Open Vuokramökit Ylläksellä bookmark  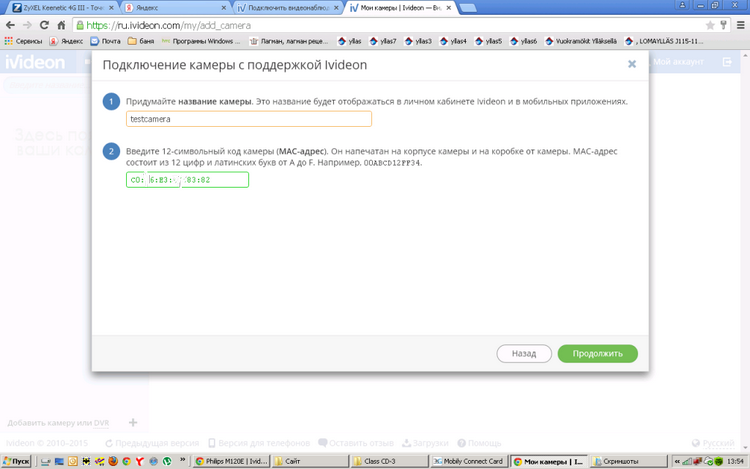pyautogui.click(x=581, y=41)
